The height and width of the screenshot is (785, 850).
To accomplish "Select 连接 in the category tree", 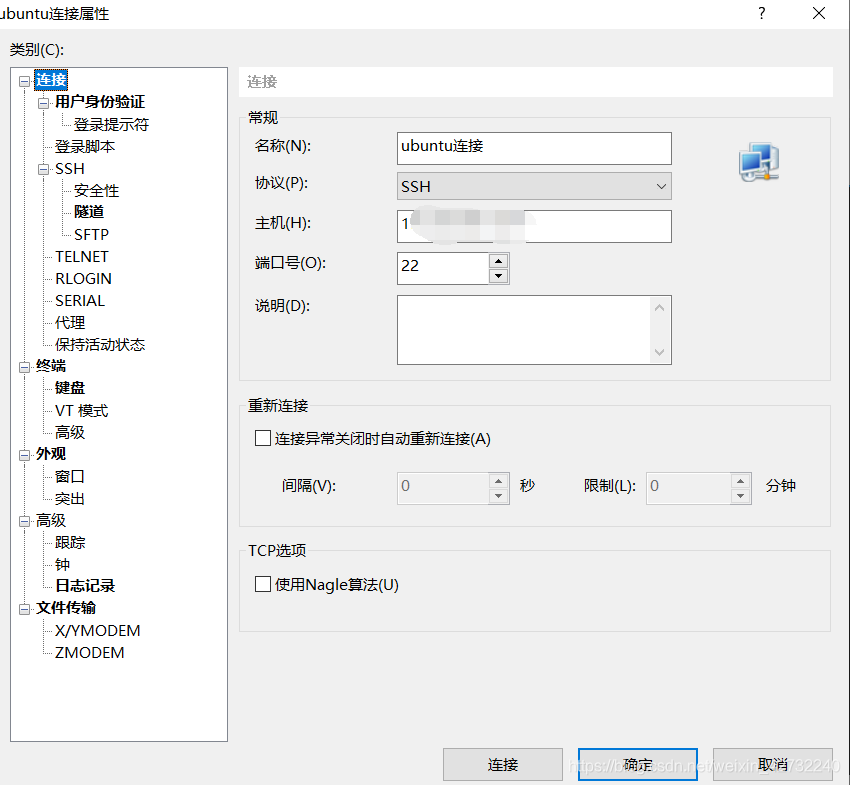I will [51, 80].
